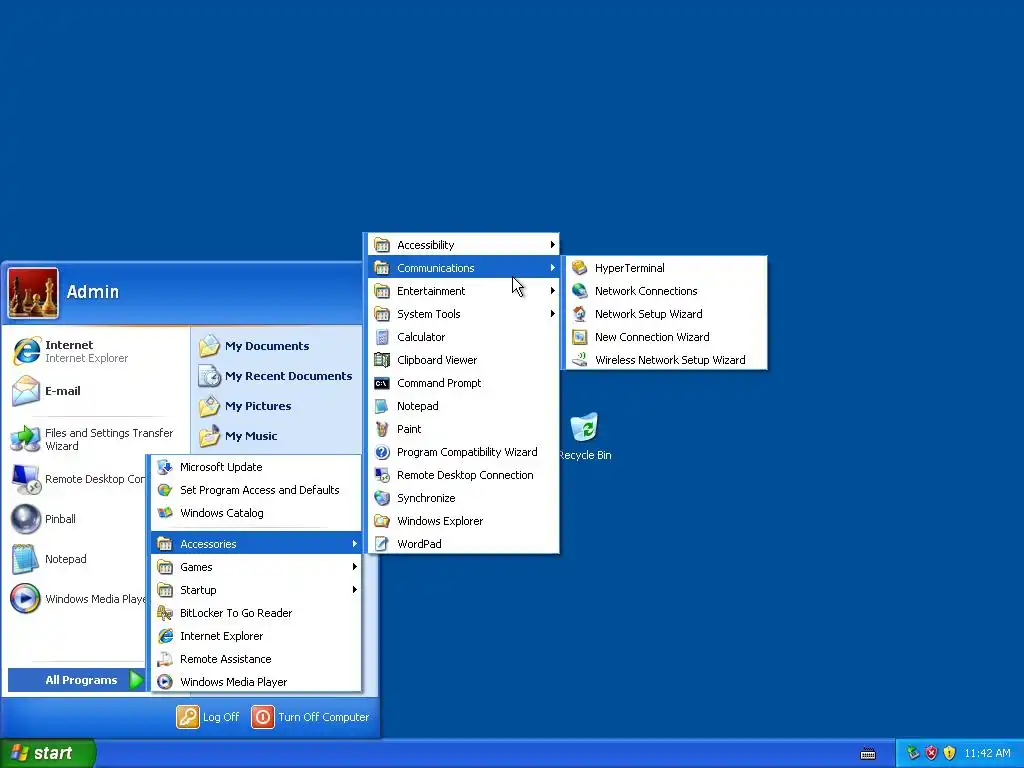Click the Microsoft Update icon

click(x=165, y=467)
